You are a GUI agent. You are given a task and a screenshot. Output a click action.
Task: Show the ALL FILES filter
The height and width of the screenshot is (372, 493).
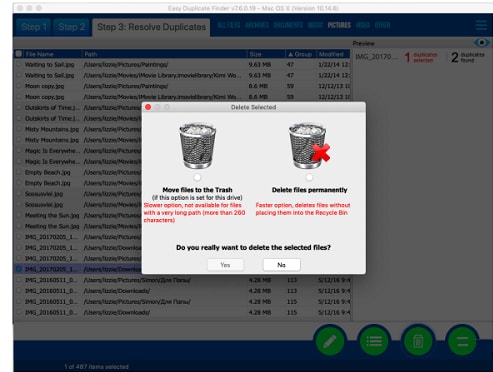click(x=229, y=25)
